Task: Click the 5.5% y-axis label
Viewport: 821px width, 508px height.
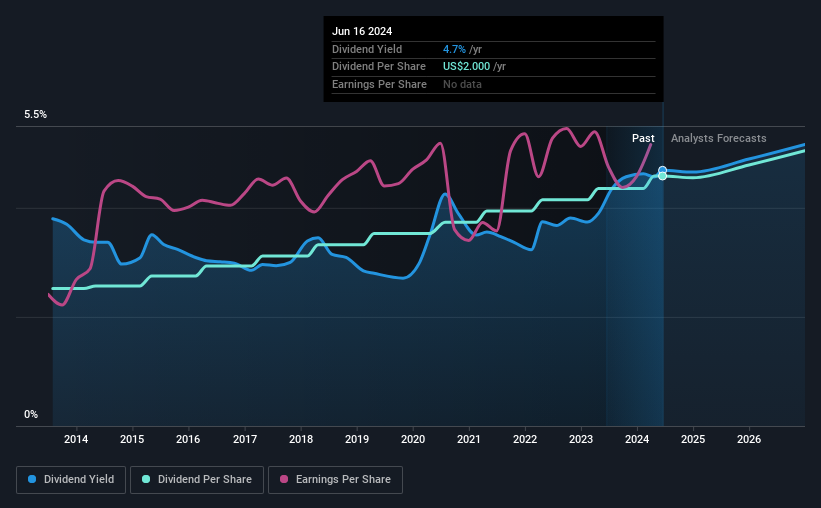Action: tap(36, 115)
